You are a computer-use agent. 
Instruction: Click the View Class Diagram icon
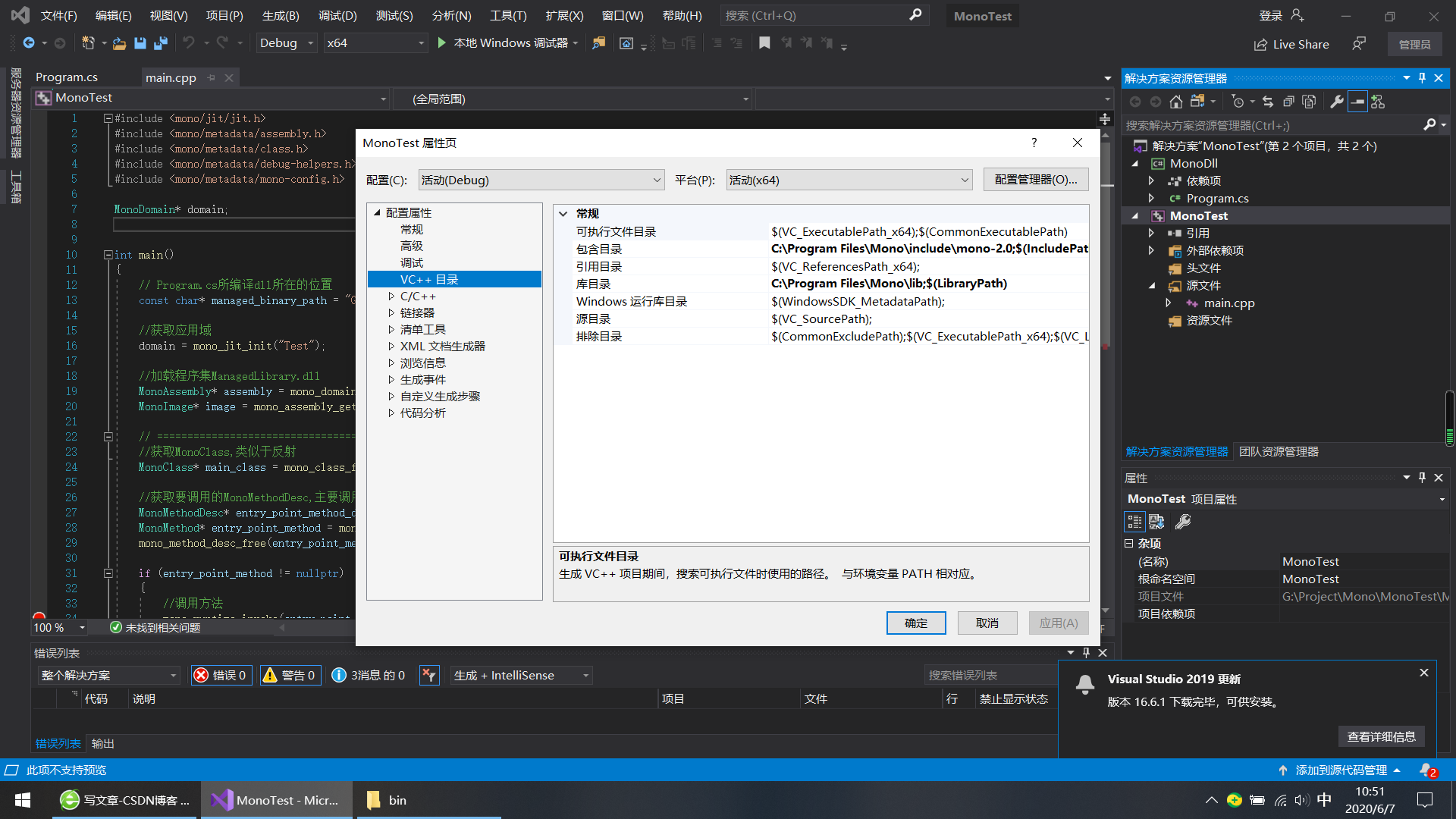(1378, 102)
